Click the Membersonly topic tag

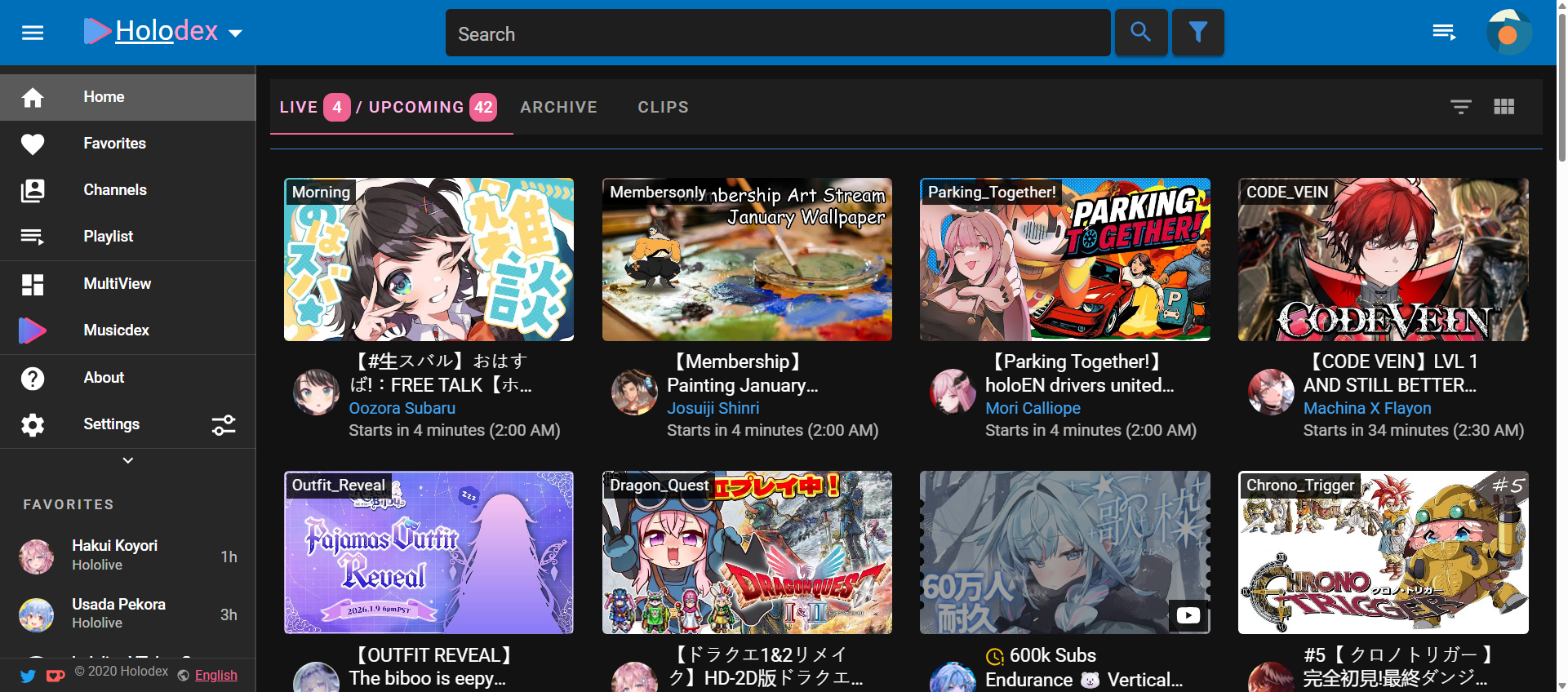pos(658,192)
